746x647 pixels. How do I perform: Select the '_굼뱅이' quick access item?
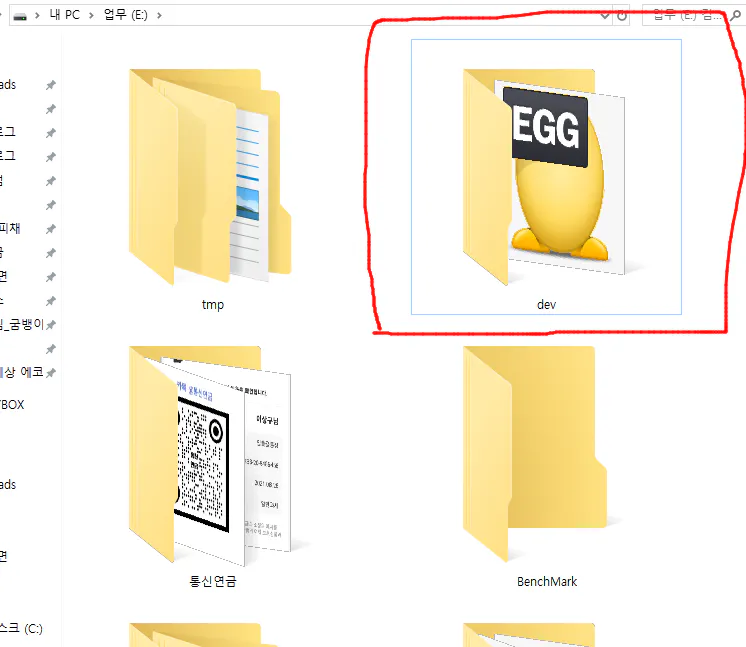[22, 324]
